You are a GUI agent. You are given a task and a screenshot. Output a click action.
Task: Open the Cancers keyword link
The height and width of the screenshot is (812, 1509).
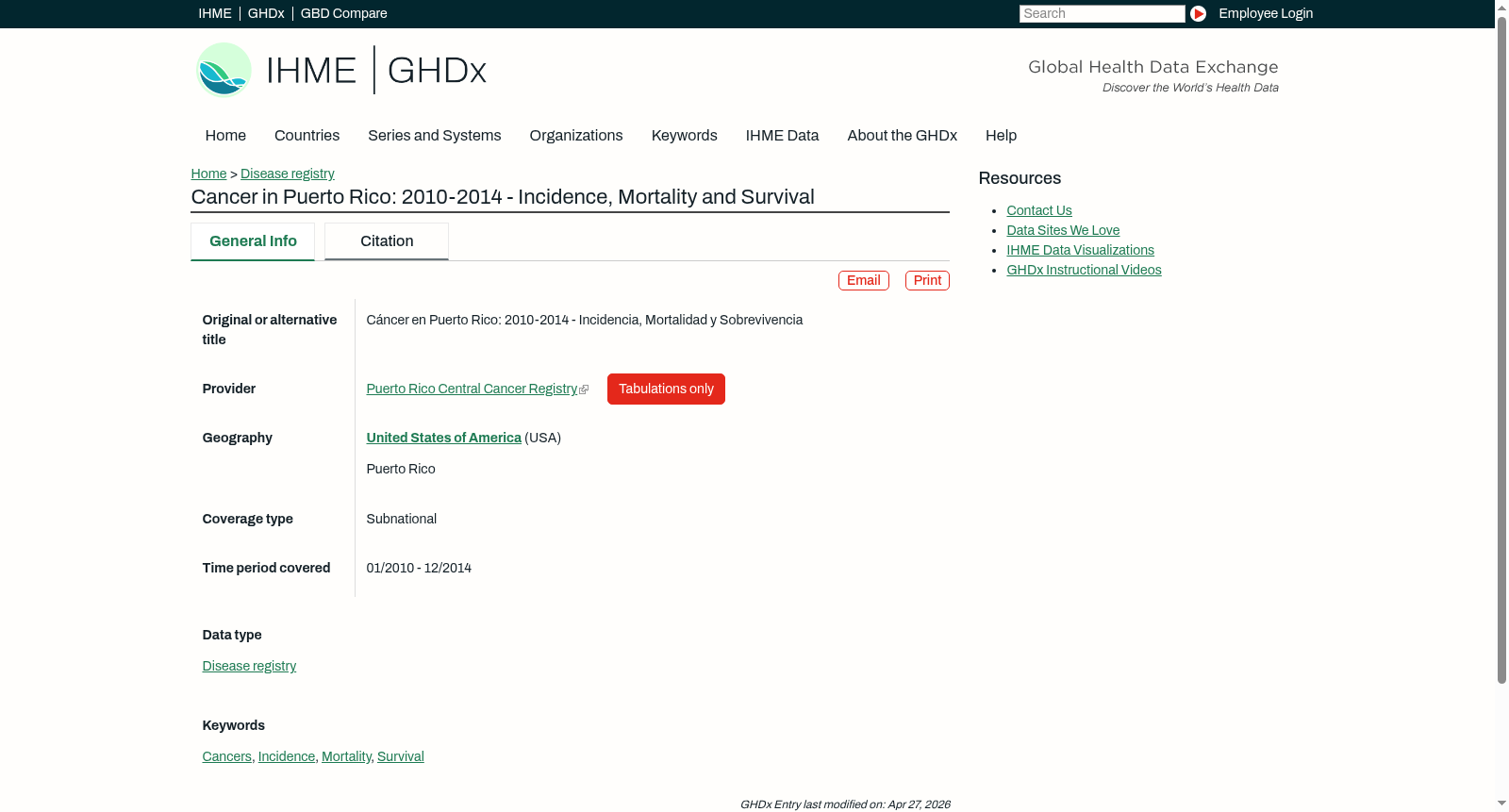coord(226,756)
